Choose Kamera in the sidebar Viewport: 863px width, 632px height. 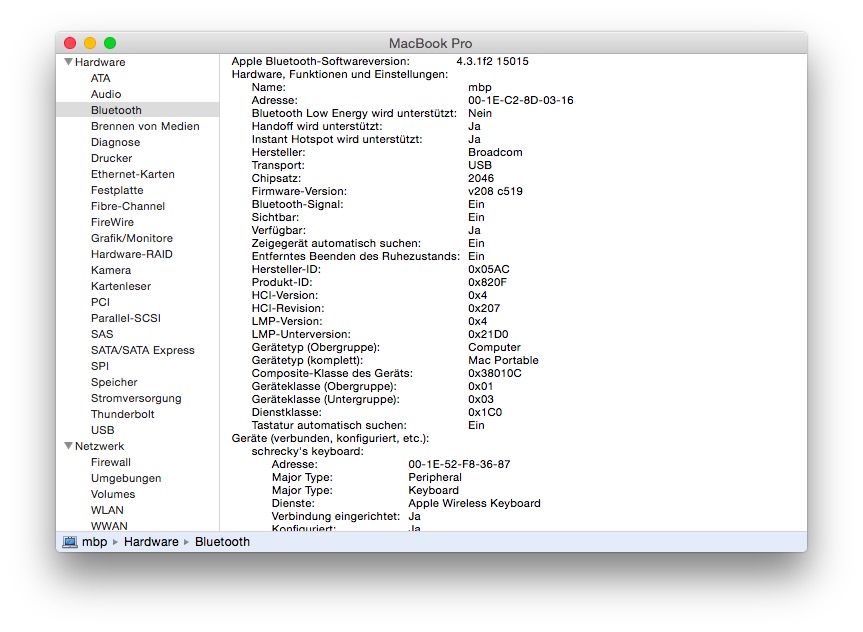pos(111,270)
